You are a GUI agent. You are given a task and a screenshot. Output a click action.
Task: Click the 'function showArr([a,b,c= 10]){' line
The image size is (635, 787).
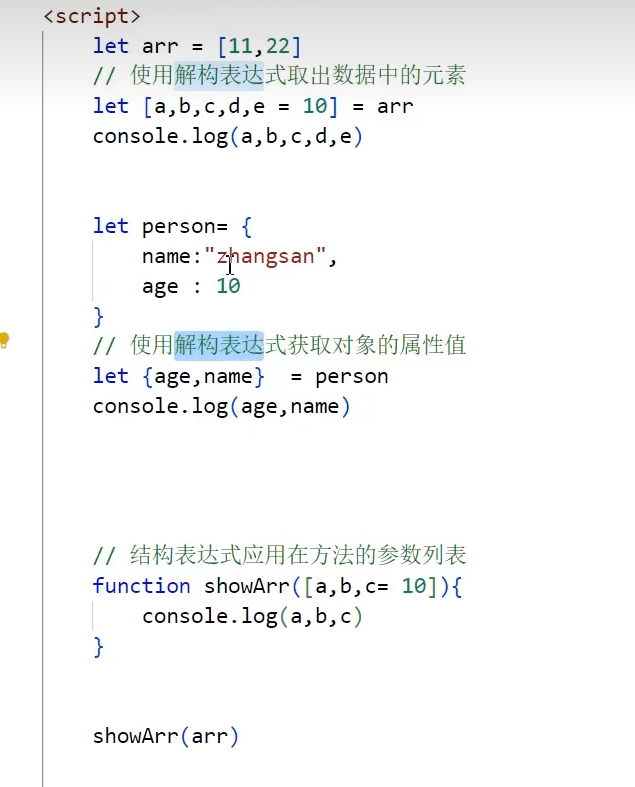click(277, 586)
